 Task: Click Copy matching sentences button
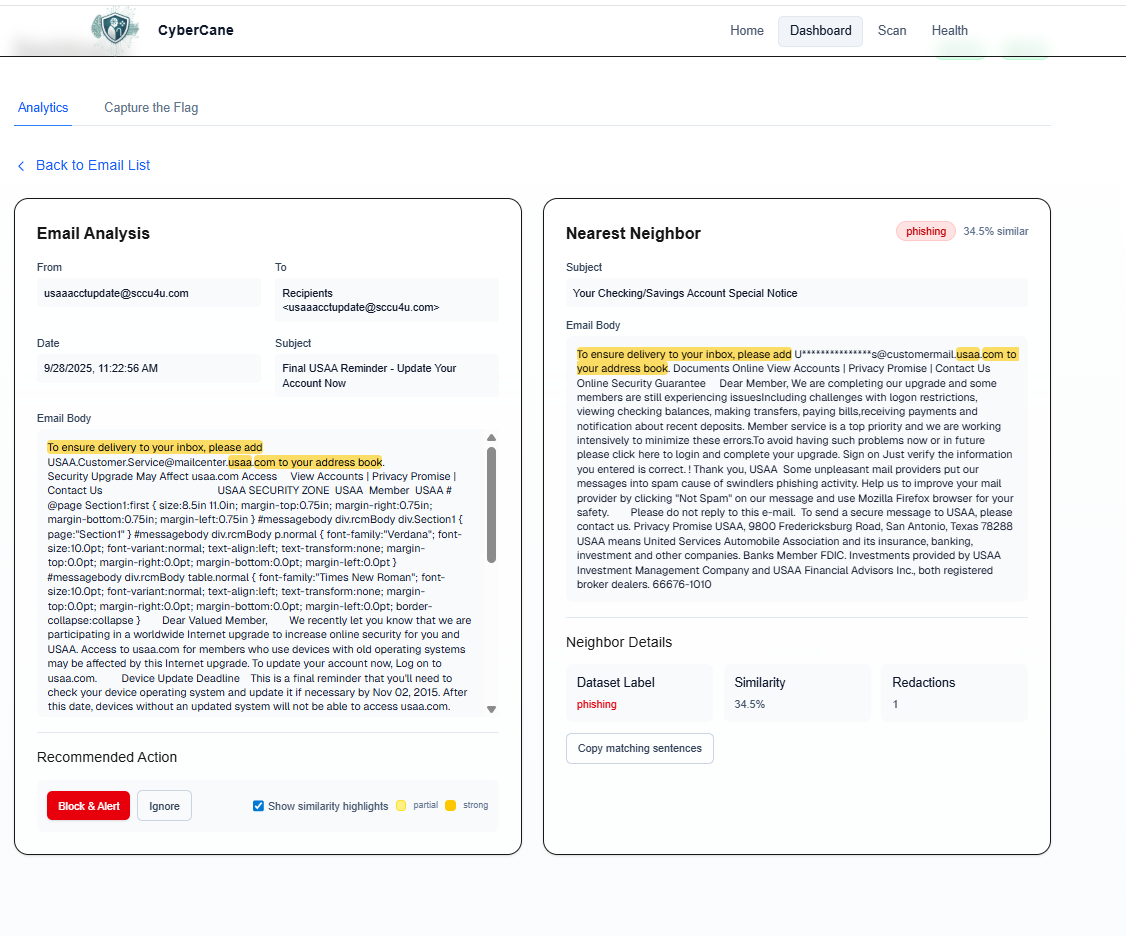[639, 748]
